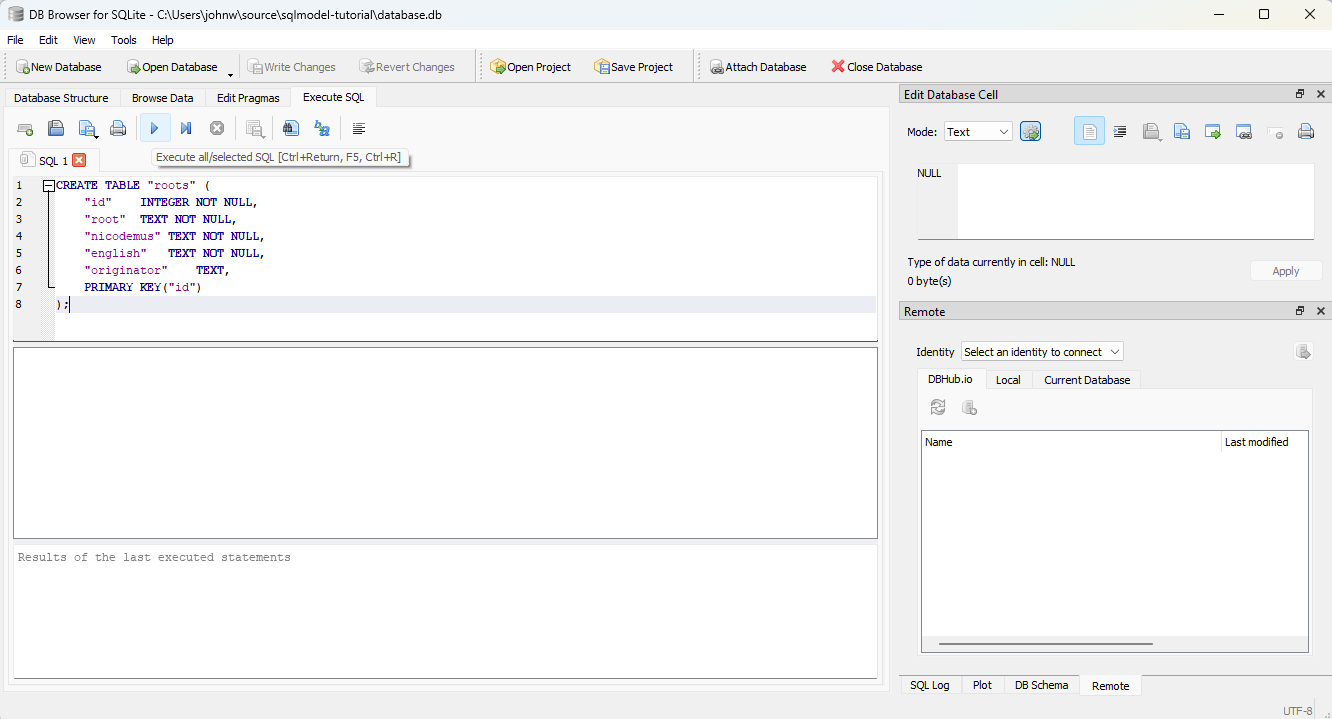Click the Close Database button
Image resolution: width=1332 pixels, height=719 pixels.
(x=876, y=67)
